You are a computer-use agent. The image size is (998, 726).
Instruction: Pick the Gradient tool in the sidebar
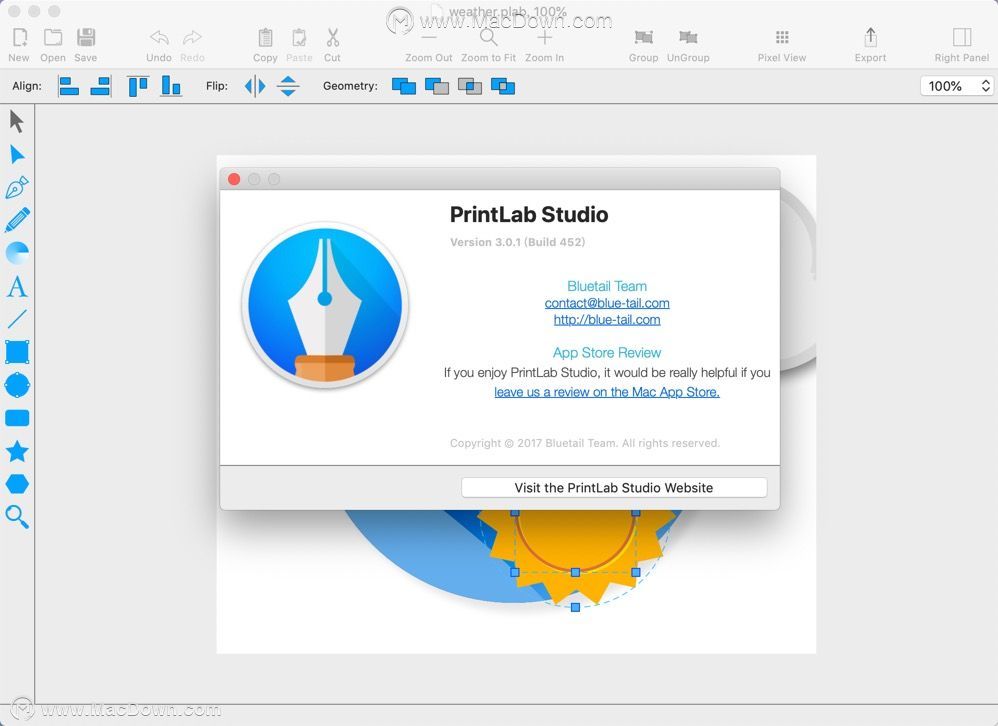(x=17, y=253)
